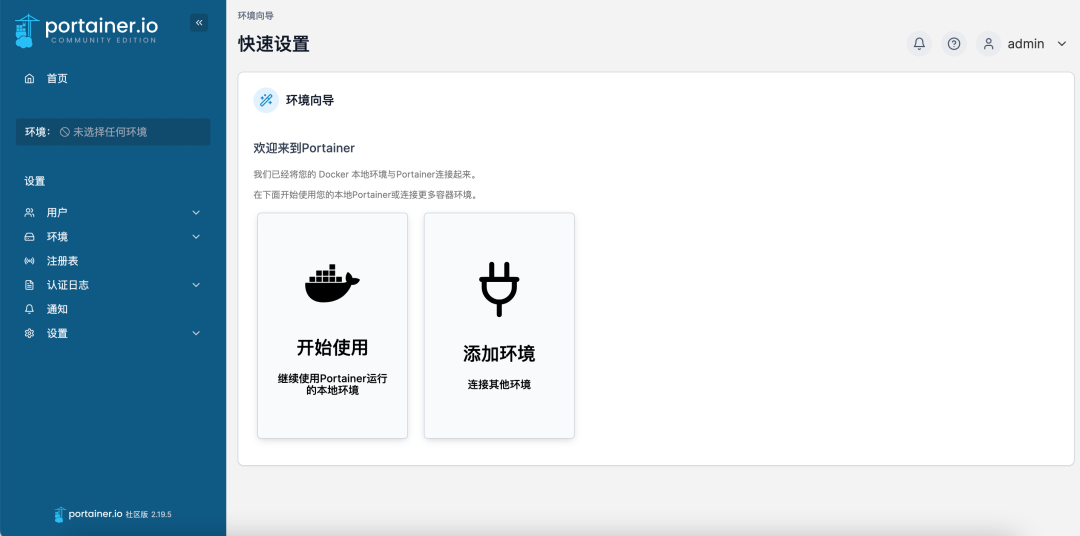Screen dimensions: 1080x536
Task: Click the bell icon beside 通知 in sidebar
Action: [30, 309]
